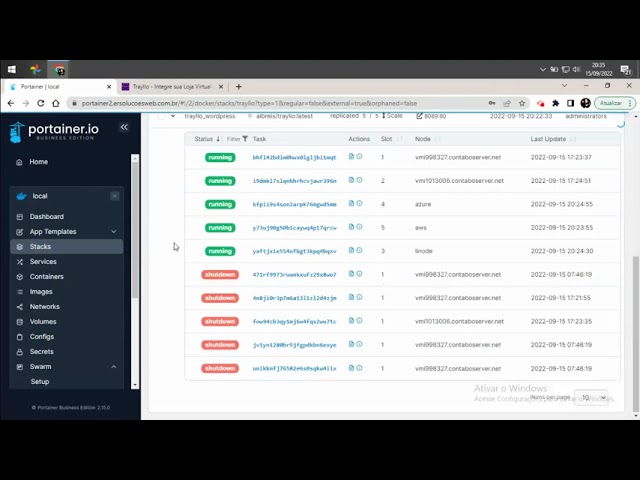Inspect the linode node task
640x480 pixels.
pyautogui.click(x=359, y=250)
